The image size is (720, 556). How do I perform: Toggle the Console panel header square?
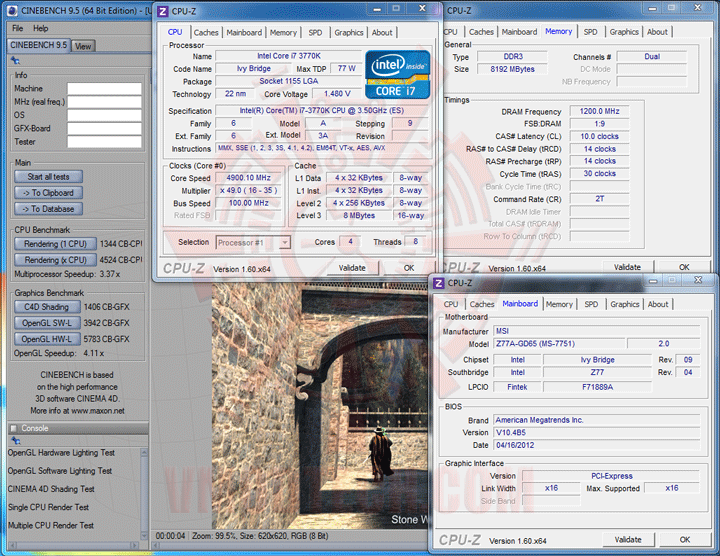coord(14,428)
